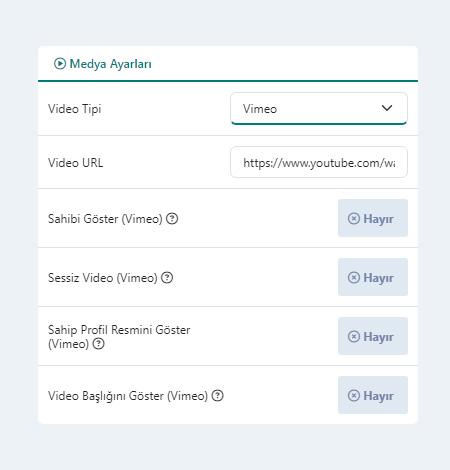Click in the Video URL text field
Image resolution: width=450 pixels, height=470 pixels.
(319, 162)
